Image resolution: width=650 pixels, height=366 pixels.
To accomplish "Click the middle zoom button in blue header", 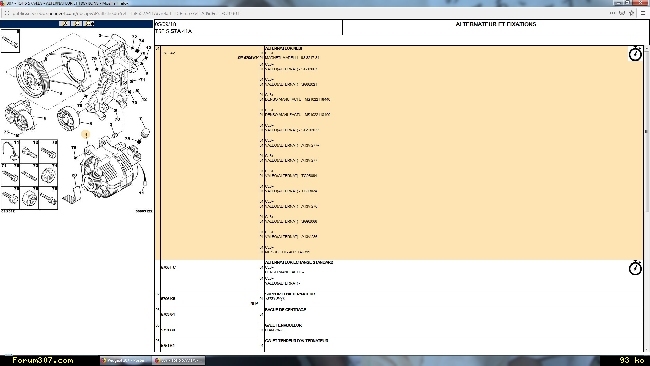I will tap(76, 24).
